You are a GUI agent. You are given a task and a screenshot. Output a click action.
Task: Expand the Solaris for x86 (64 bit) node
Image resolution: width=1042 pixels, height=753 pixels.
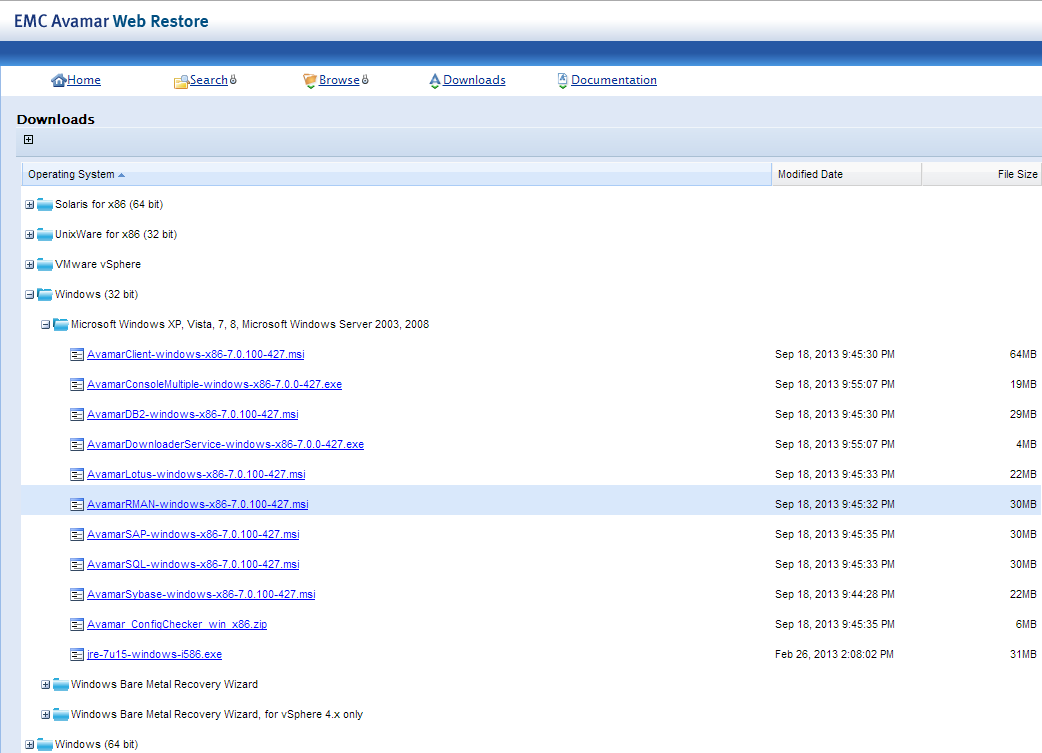click(29, 205)
